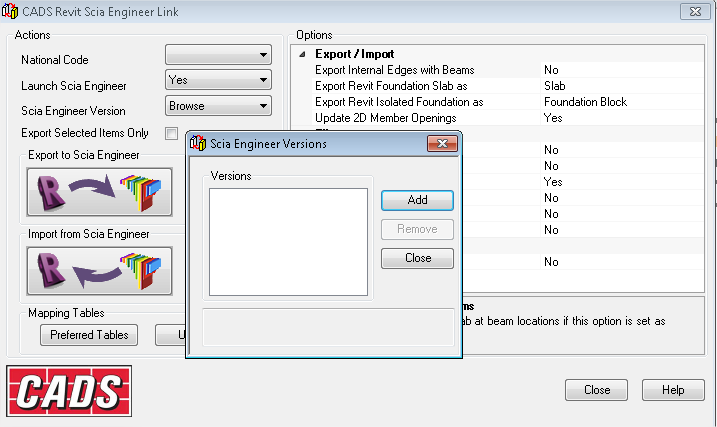Screen dimensions: 717x427
Task: Open the Launch Scia Engineer dropdown
Action: point(218,80)
